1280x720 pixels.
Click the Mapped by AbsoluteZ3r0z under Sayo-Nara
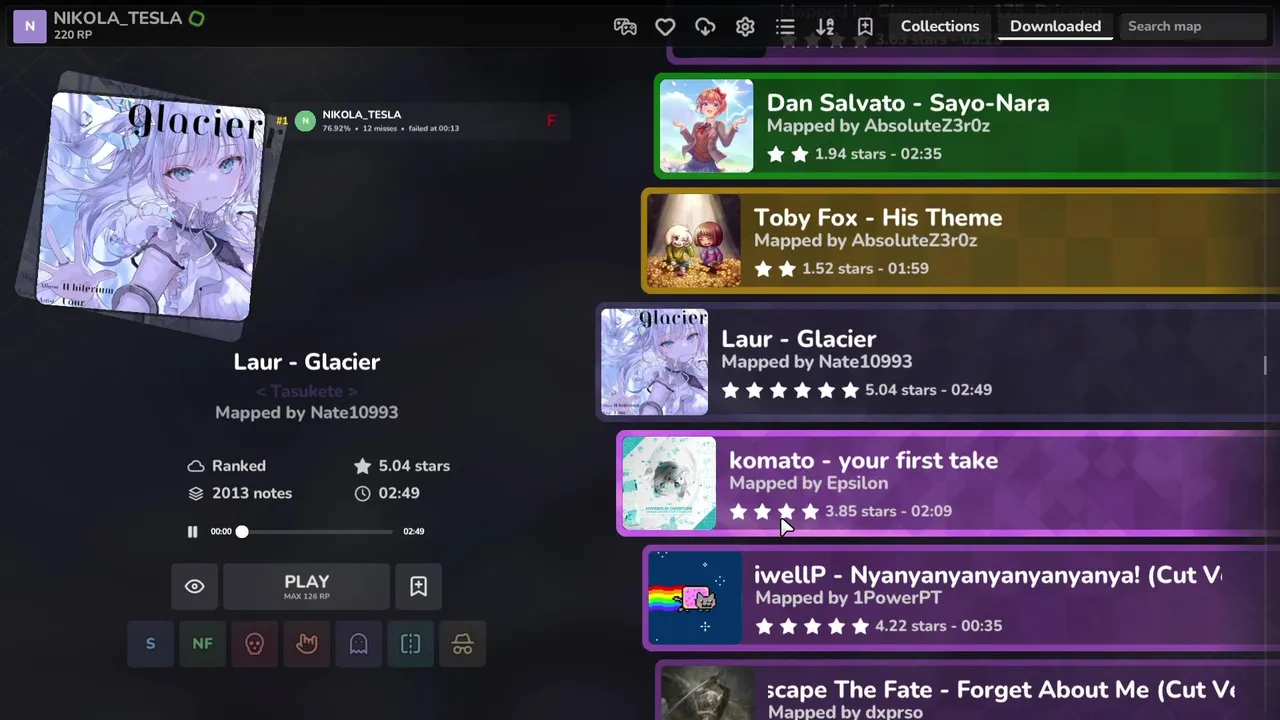[878, 126]
